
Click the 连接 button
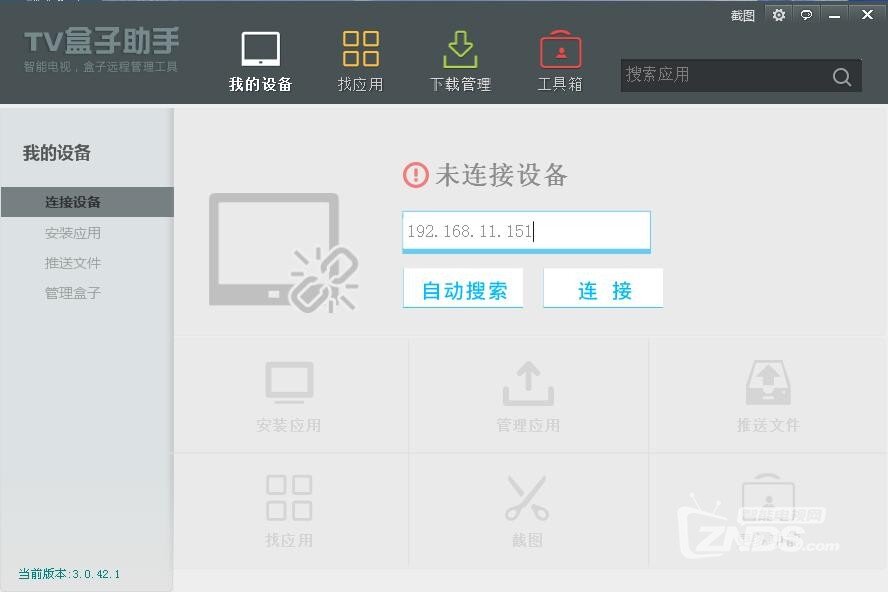(603, 289)
